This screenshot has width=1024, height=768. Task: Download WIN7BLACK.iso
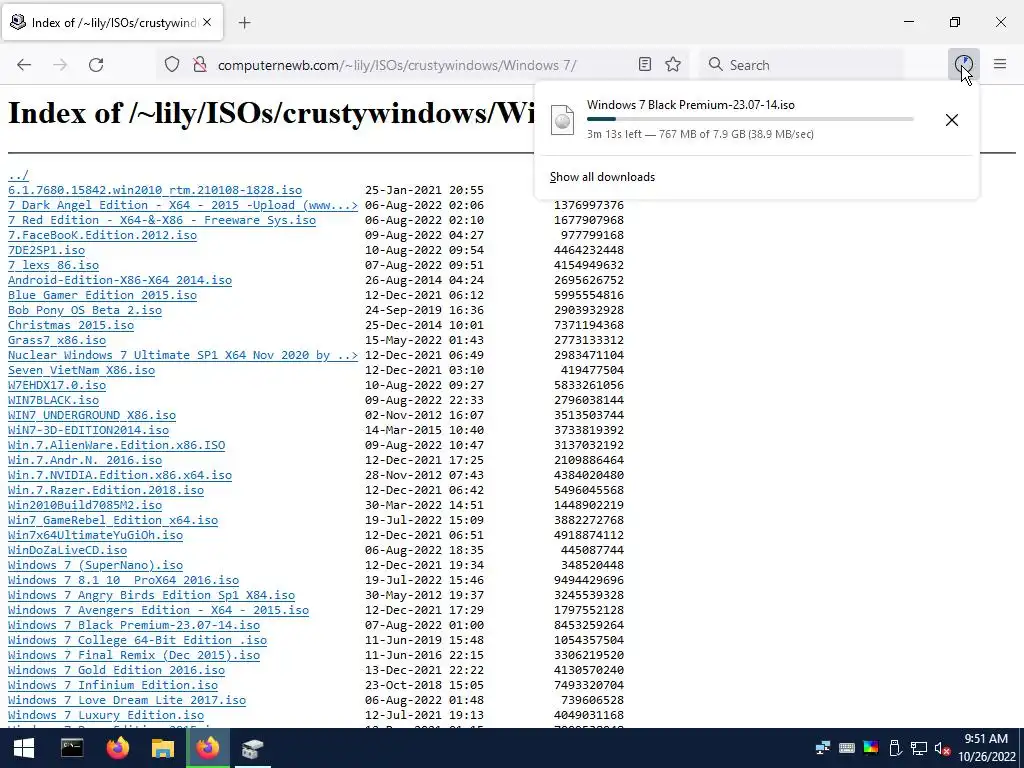pos(54,400)
